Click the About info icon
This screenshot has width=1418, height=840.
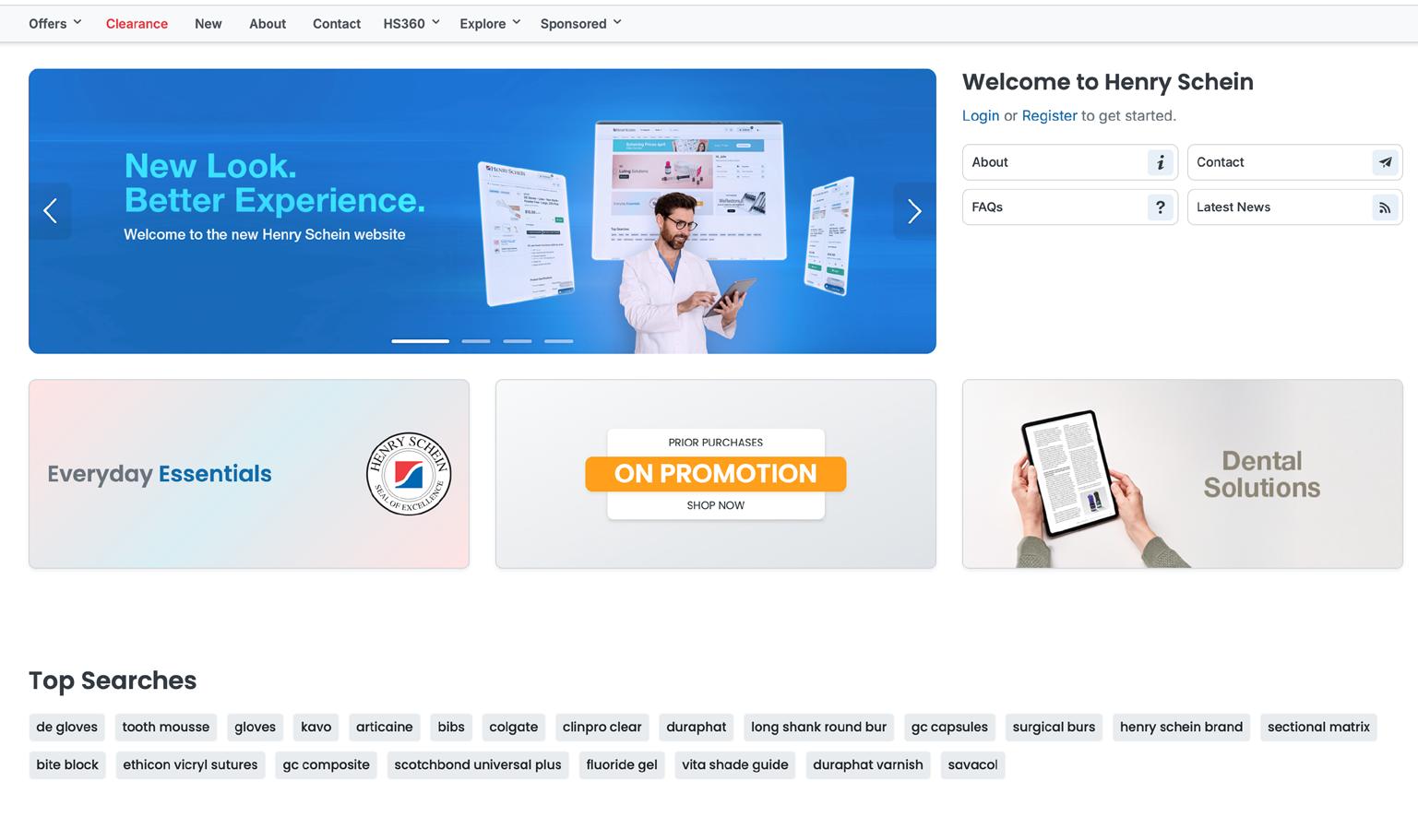click(x=1161, y=162)
